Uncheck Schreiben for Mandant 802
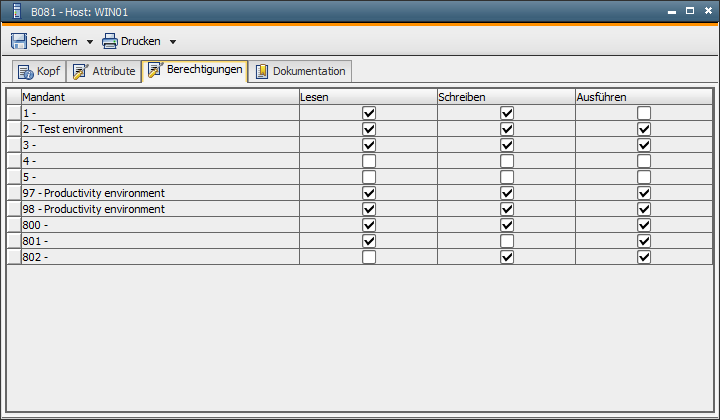This screenshot has height=420, width=720. tap(507, 257)
